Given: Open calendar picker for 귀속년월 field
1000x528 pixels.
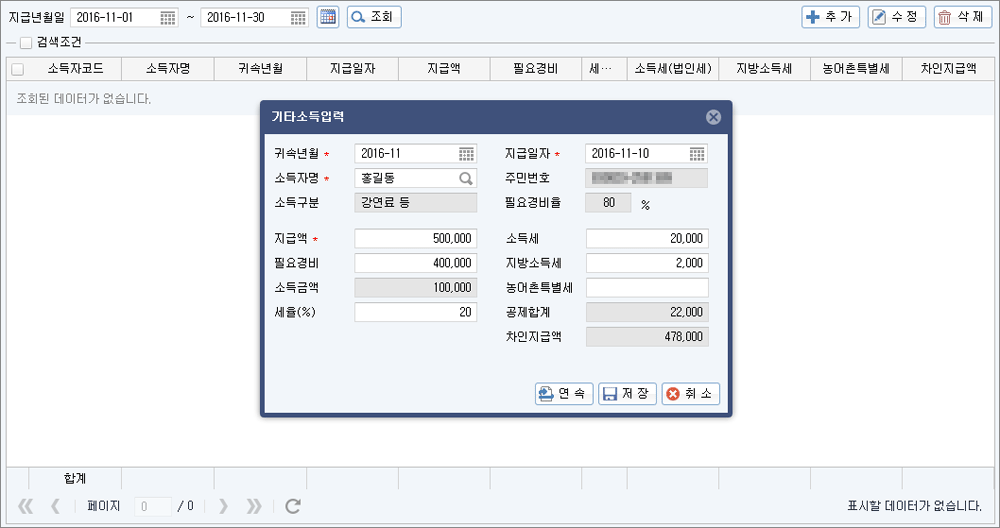Looking at the screenshot, I should pyautogui.click(x=466, y=154).
